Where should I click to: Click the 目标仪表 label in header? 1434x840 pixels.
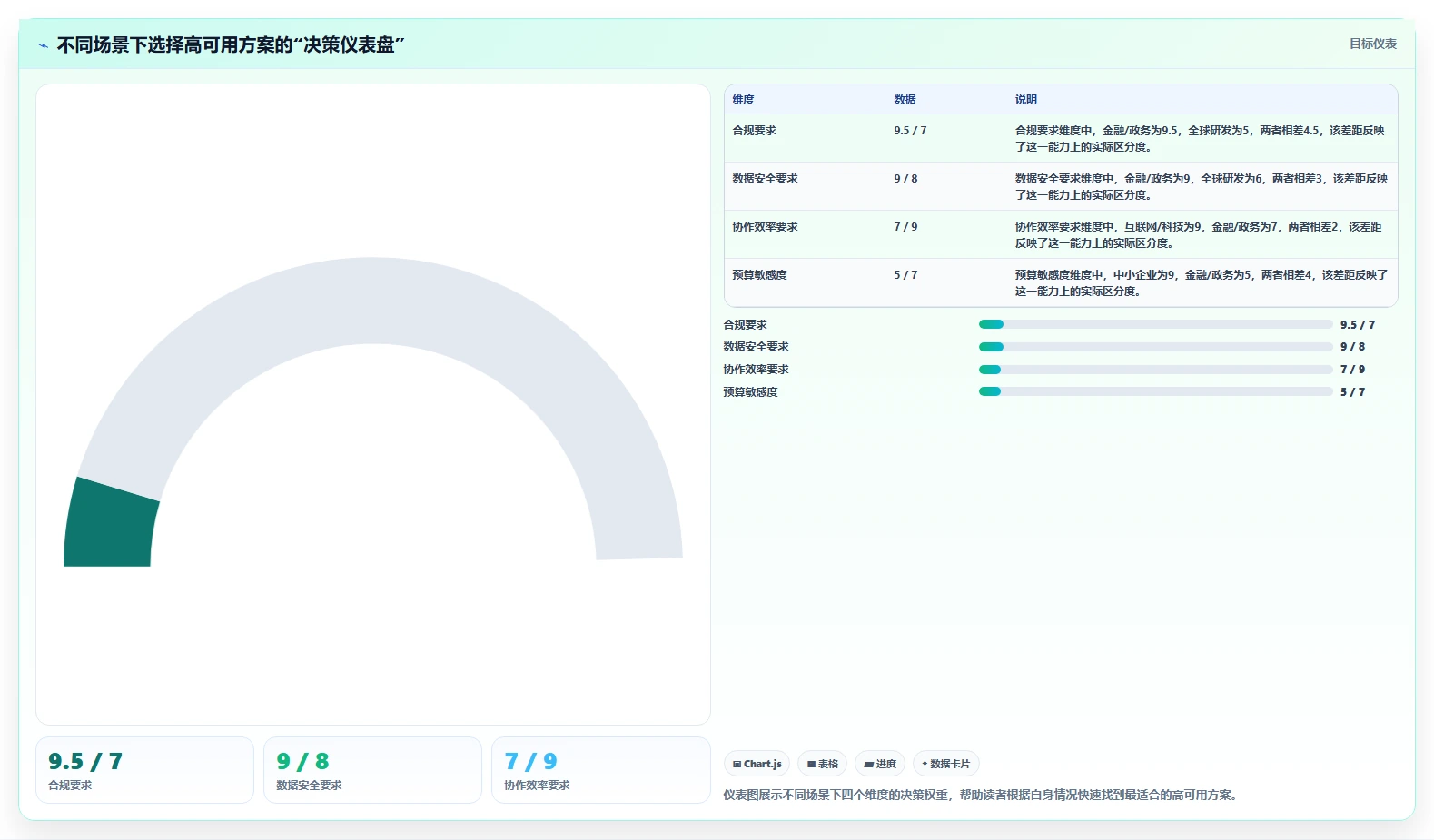(x=1372, y=44)
